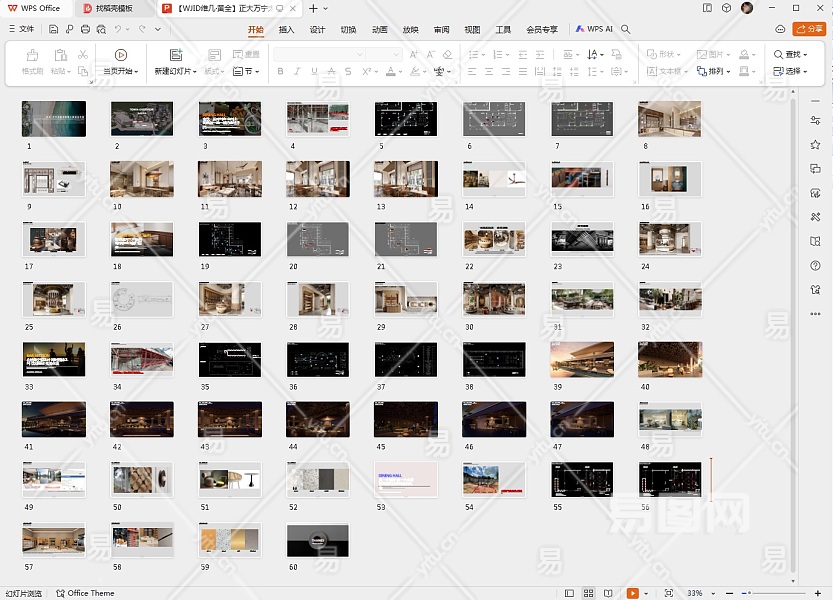
Task: Click the 当页开始 play from current slide icon
Action: point(120,55)
